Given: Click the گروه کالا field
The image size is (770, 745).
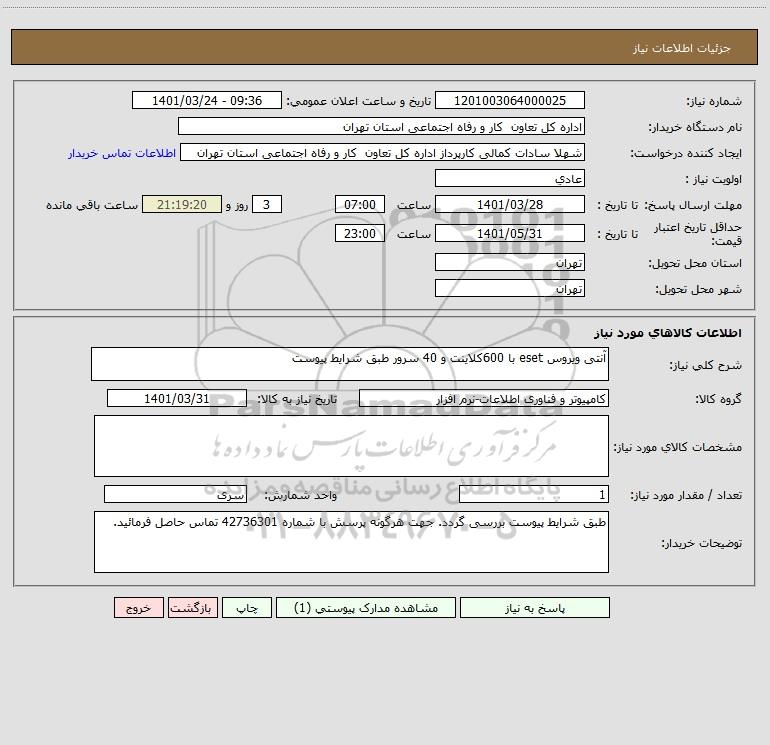Looking at the screenshot, I should click(484, 398).
